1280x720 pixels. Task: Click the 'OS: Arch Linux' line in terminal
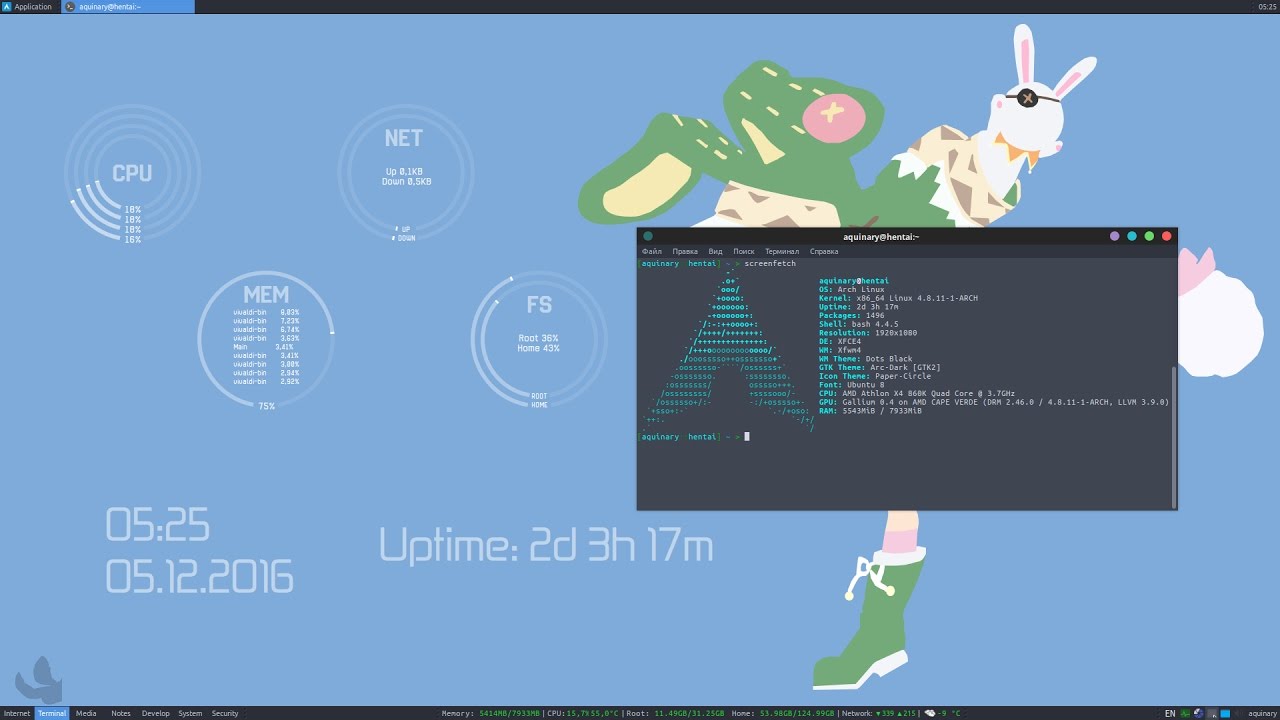(851, 290)
